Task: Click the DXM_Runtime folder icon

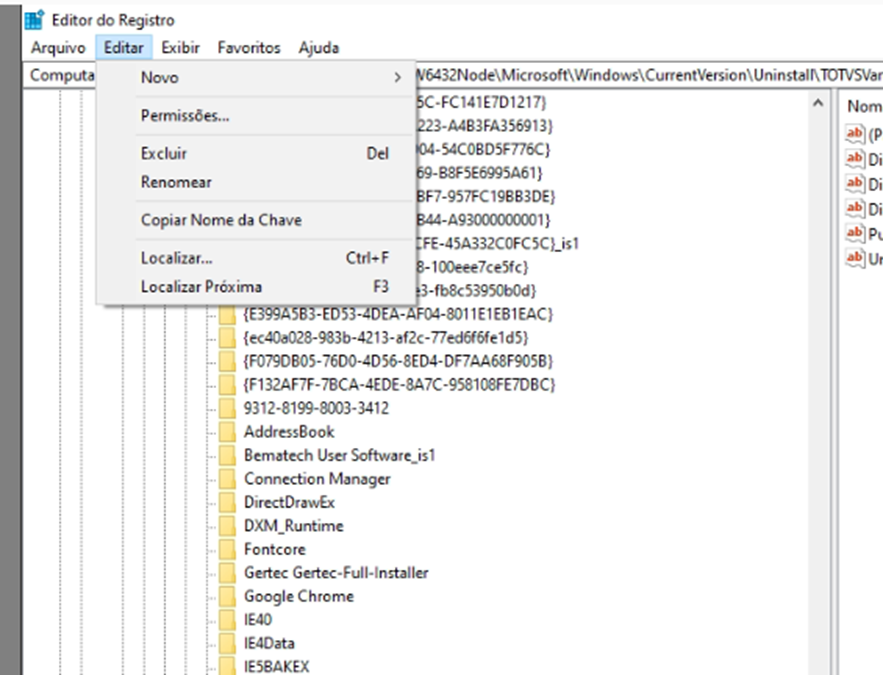Action: click(228, 526)
